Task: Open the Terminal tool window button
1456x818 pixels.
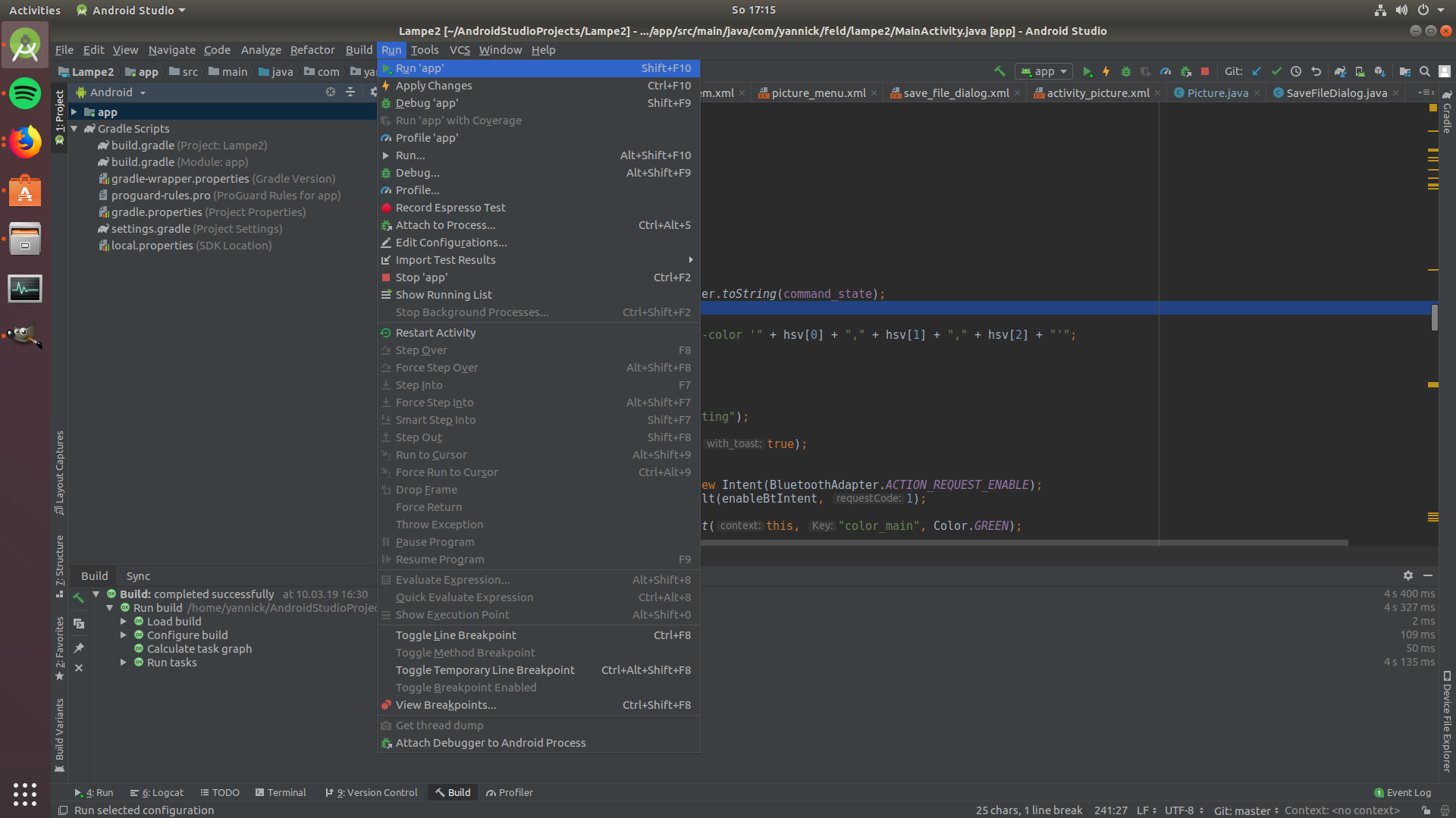Action: tap(281, 792)
